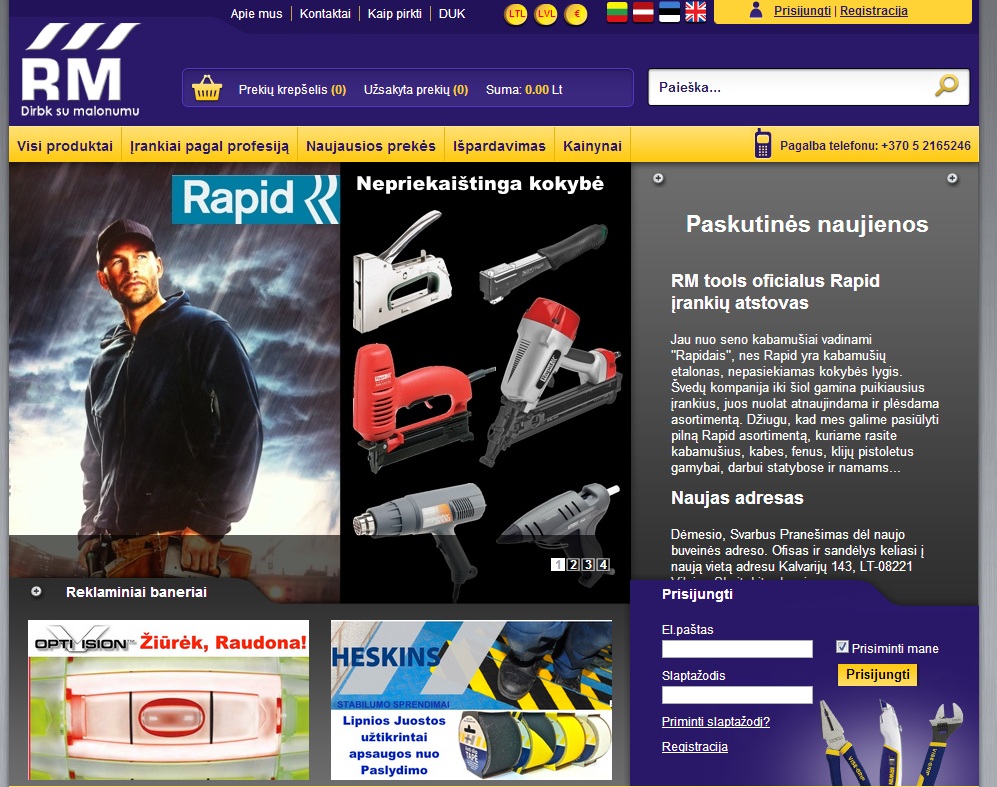The width and height of the screenshot is (997, 787).
Task: Tick the Prisiminti mane checkbox
Action: coord(842,647)
